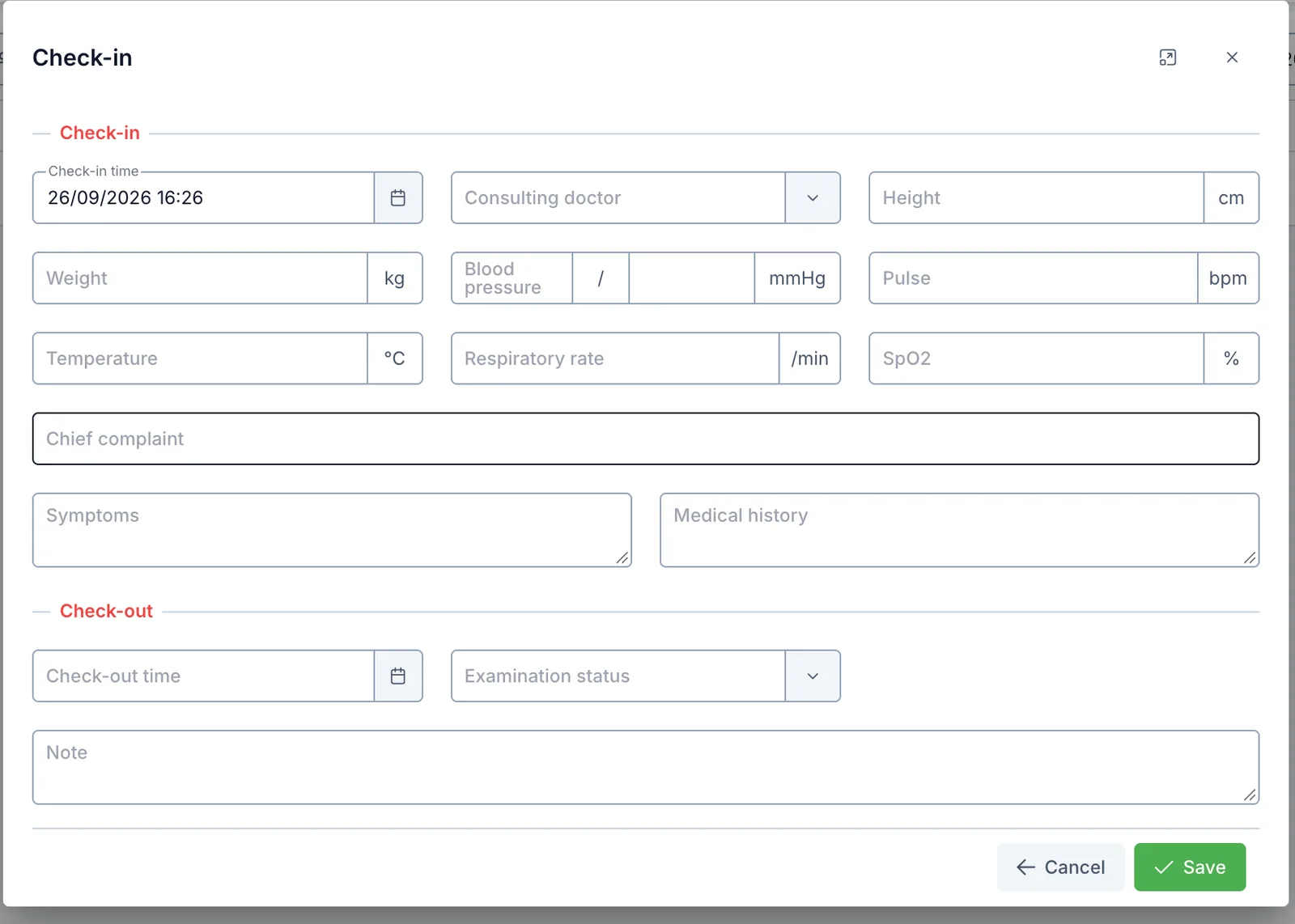This screenshot has width=1295, height=924.
Task: Click the °C unit label
Action: (394, 358)
